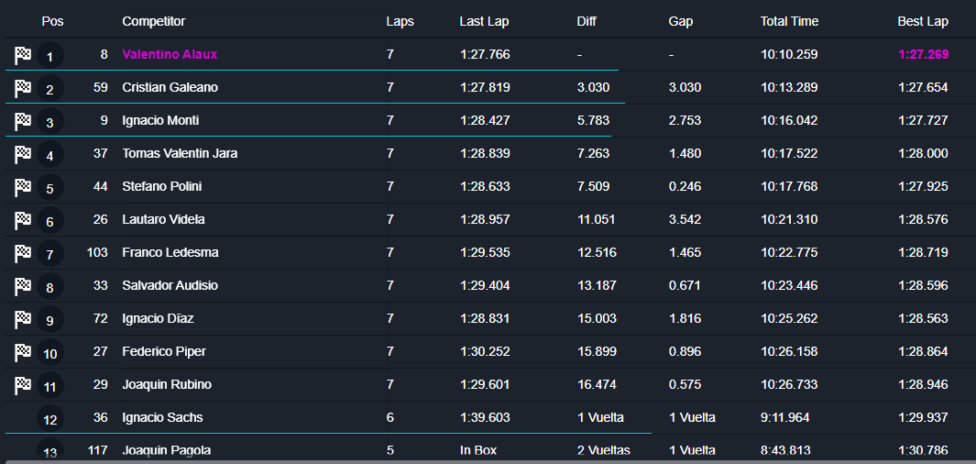
Task: Click position badge 12 for Ignacio Sachs
Action: tap(51, 420)
